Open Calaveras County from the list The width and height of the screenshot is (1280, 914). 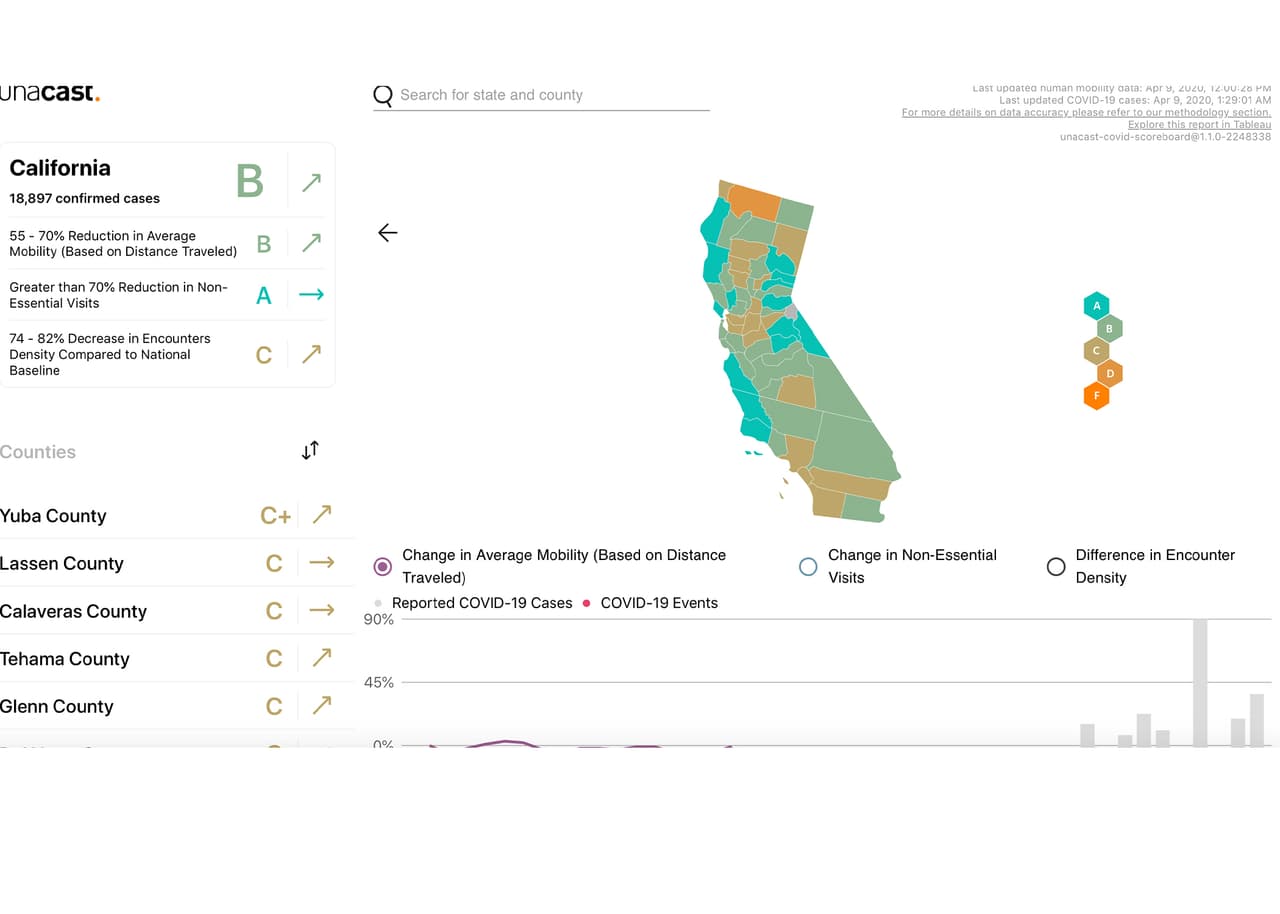point(74,612)
